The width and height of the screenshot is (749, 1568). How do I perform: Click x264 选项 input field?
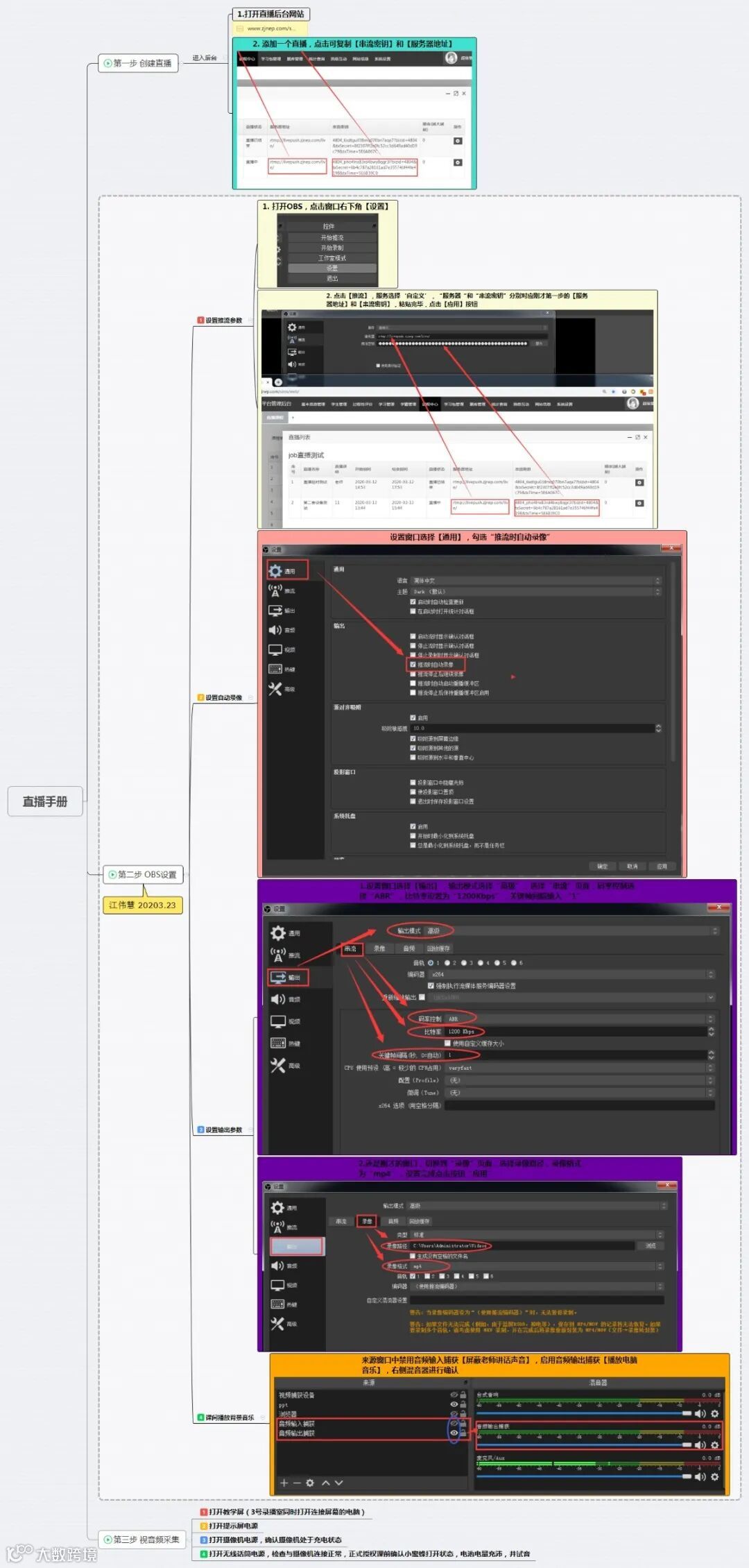580,1105
